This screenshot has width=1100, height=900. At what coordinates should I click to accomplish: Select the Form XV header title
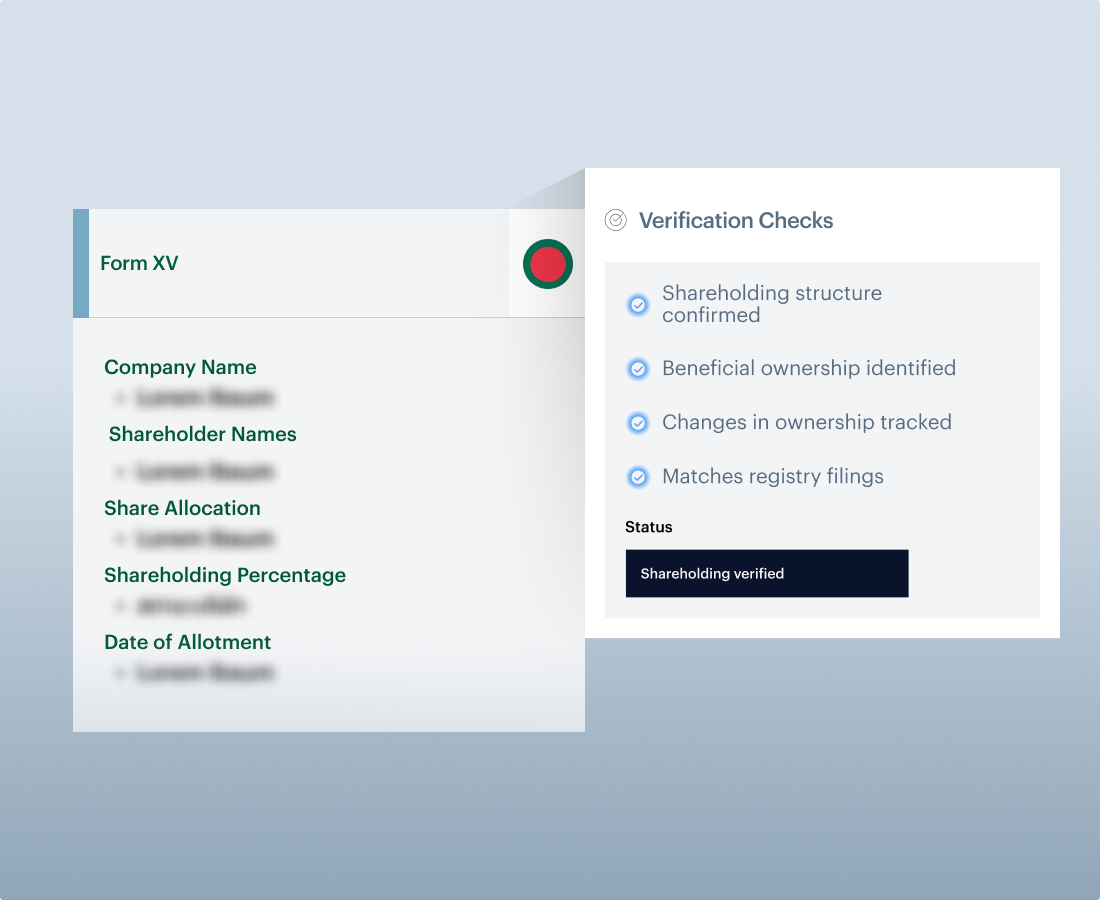[139, 264]
